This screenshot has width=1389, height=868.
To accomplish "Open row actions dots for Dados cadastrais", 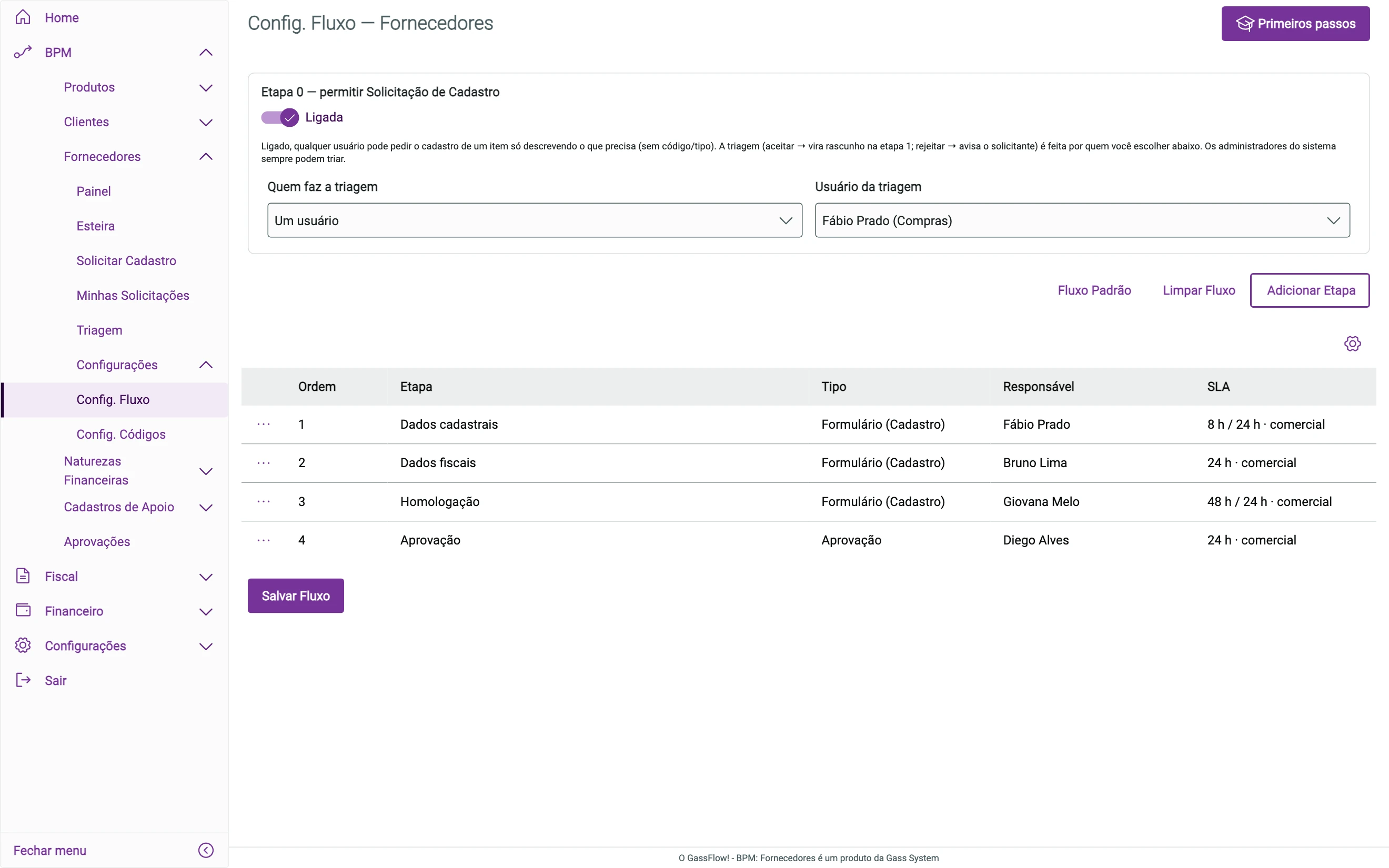I will tap(264, 424).
